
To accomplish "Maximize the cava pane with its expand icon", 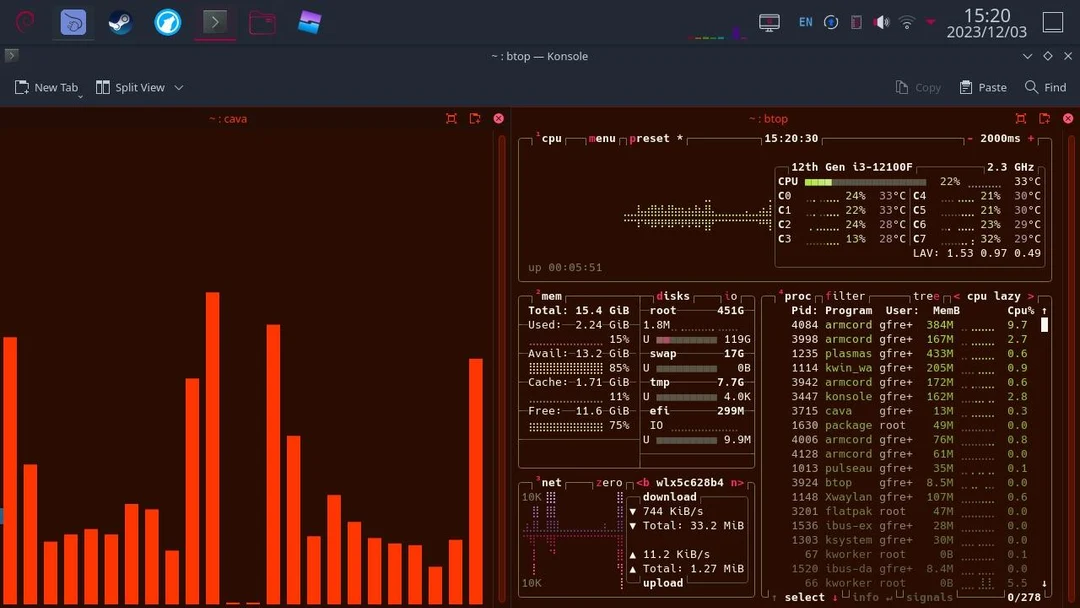I will [452, 118].
